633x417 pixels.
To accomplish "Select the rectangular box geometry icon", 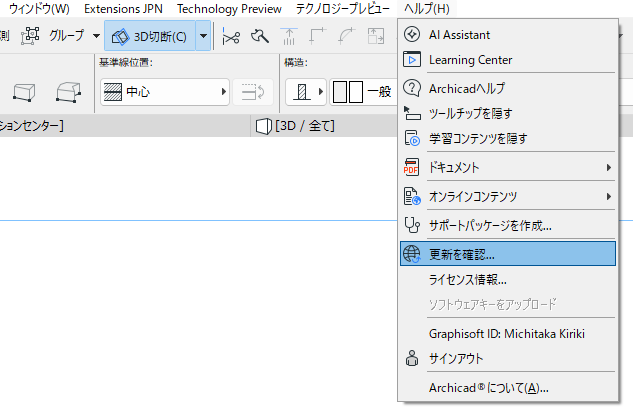I will [x=24, y=92].
